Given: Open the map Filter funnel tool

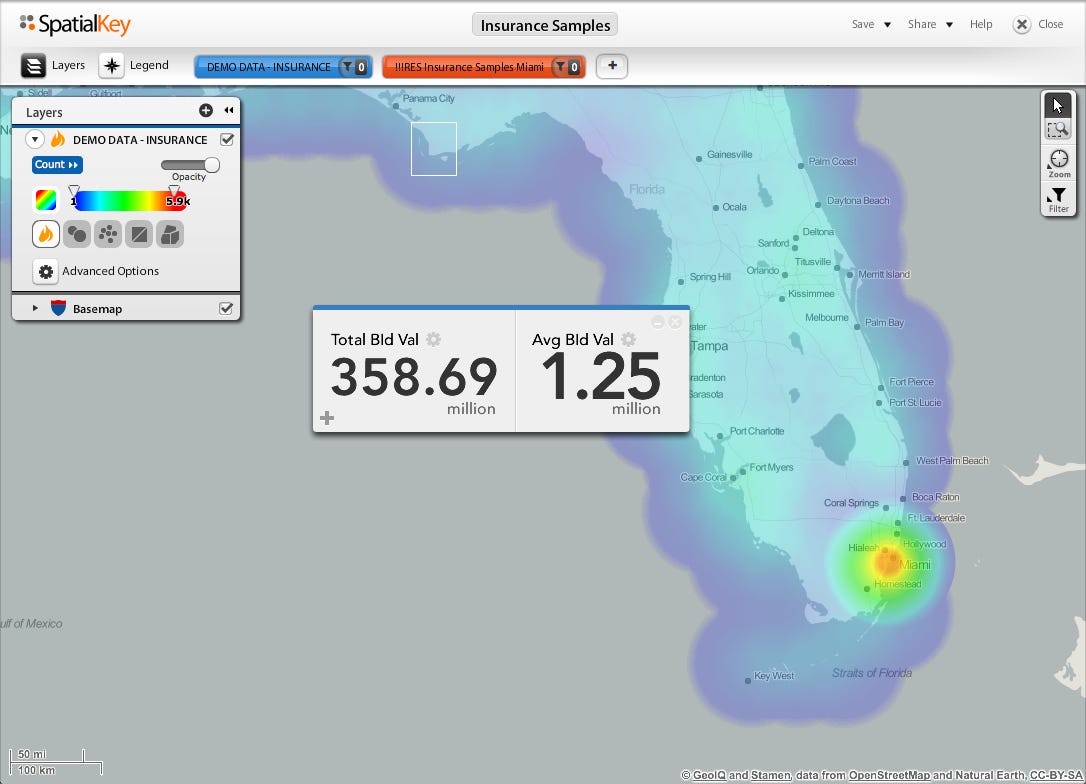Looking at the screenshot, I should tap(1058, 199).
